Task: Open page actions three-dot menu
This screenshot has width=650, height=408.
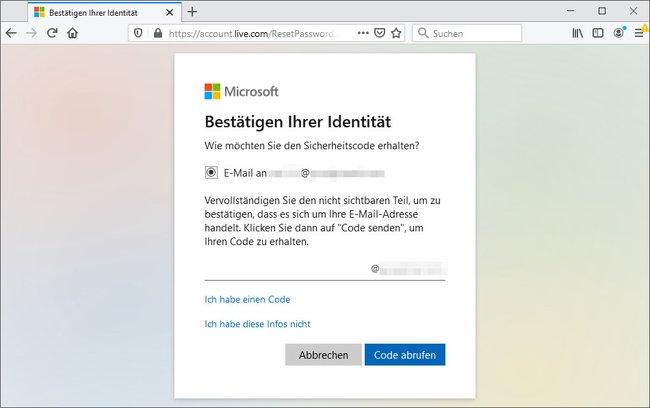Action: (363, 33)
